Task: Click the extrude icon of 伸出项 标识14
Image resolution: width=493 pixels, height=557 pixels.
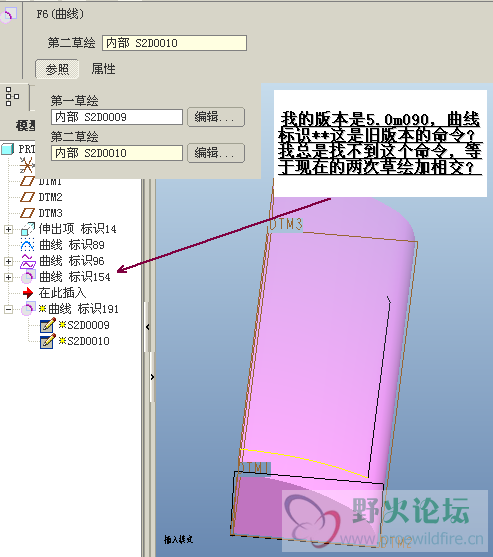Action: click(x=28, y=229)
